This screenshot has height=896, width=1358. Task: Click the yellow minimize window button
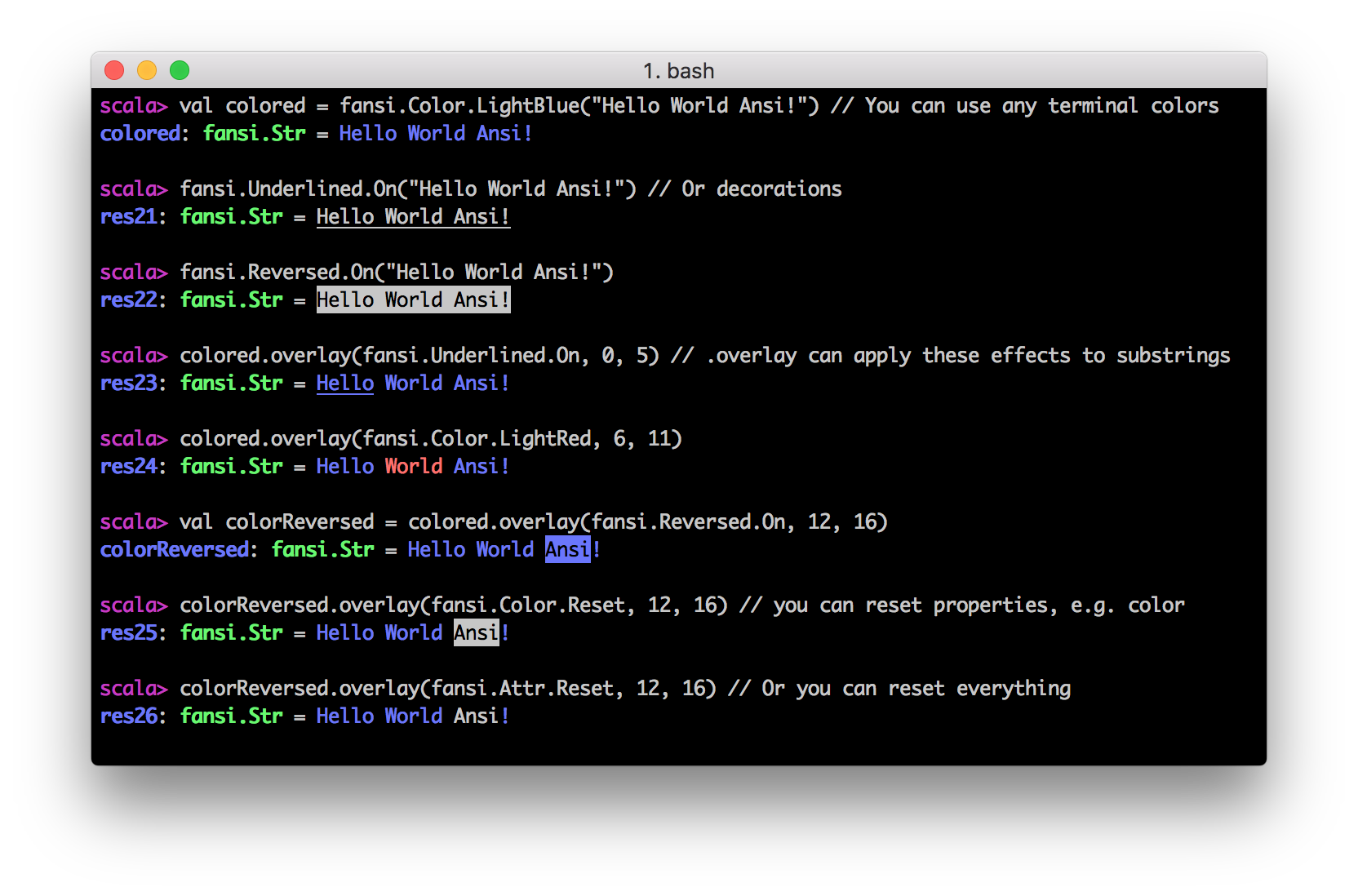[147, 71]
